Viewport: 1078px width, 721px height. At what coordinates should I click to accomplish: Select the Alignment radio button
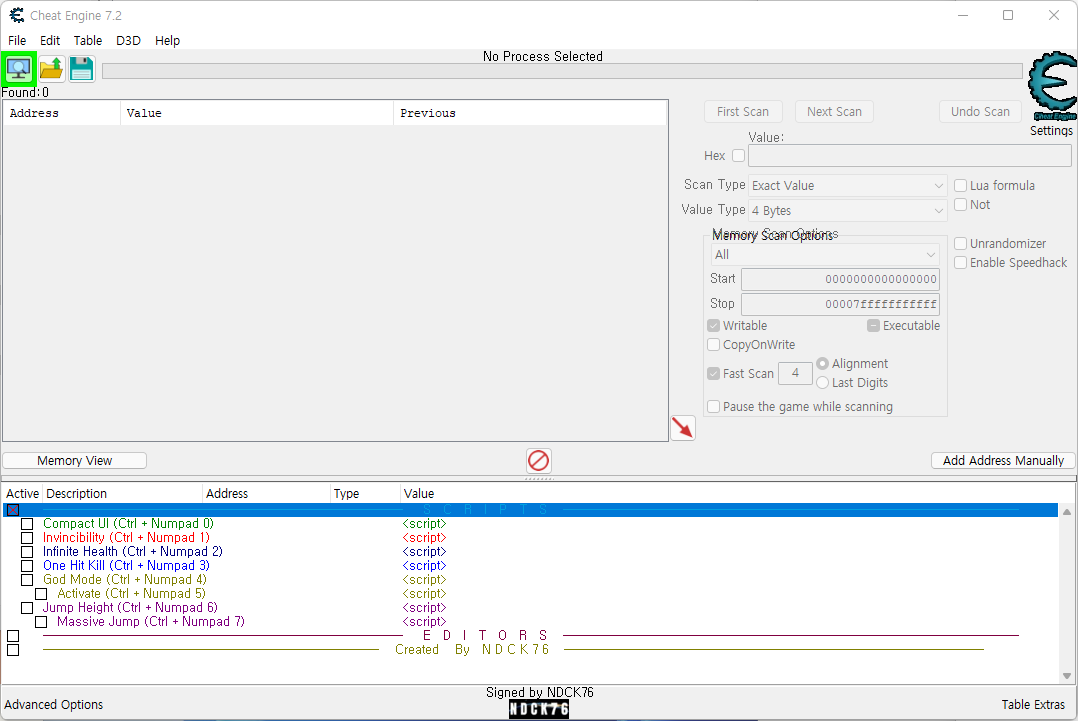click(x=822, y=364)
